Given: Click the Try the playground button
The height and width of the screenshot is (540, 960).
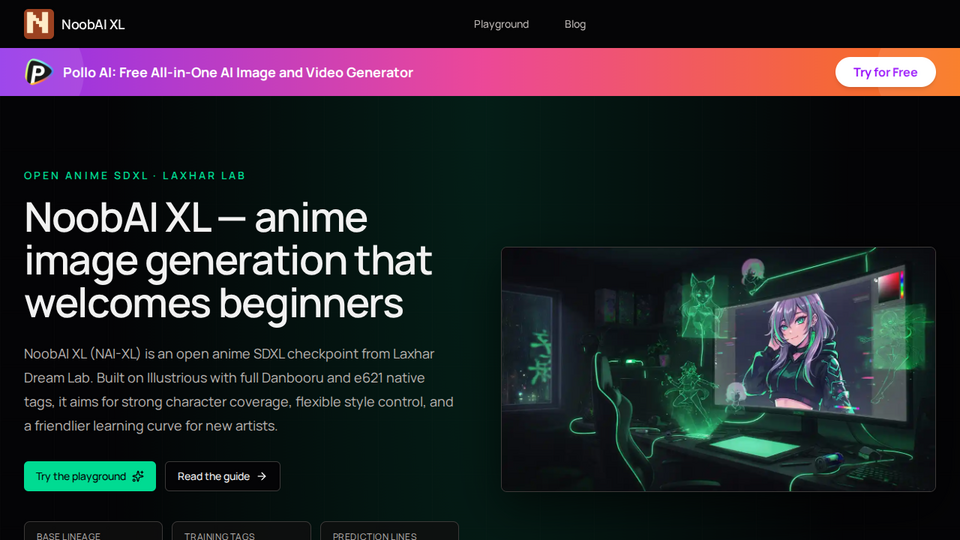Looking at the screenshot, I should click(x=90, y=476).
